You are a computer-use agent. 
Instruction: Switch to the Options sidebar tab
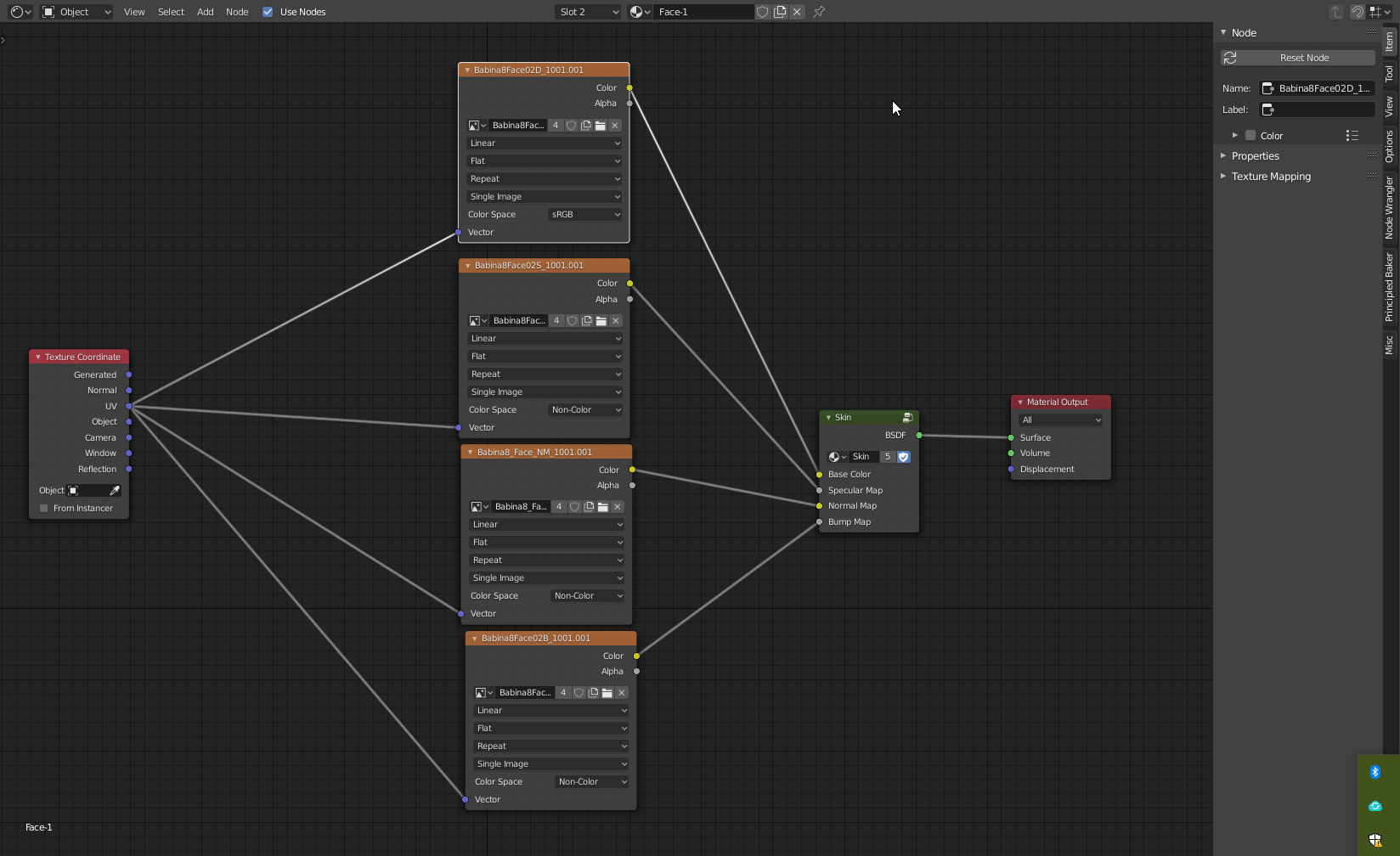coord(1390,146)
